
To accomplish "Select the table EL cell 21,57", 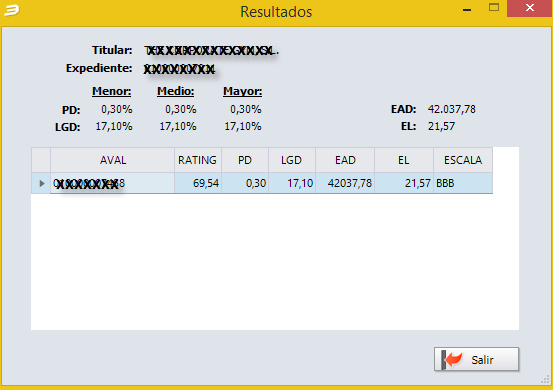I will pos(404,183).
